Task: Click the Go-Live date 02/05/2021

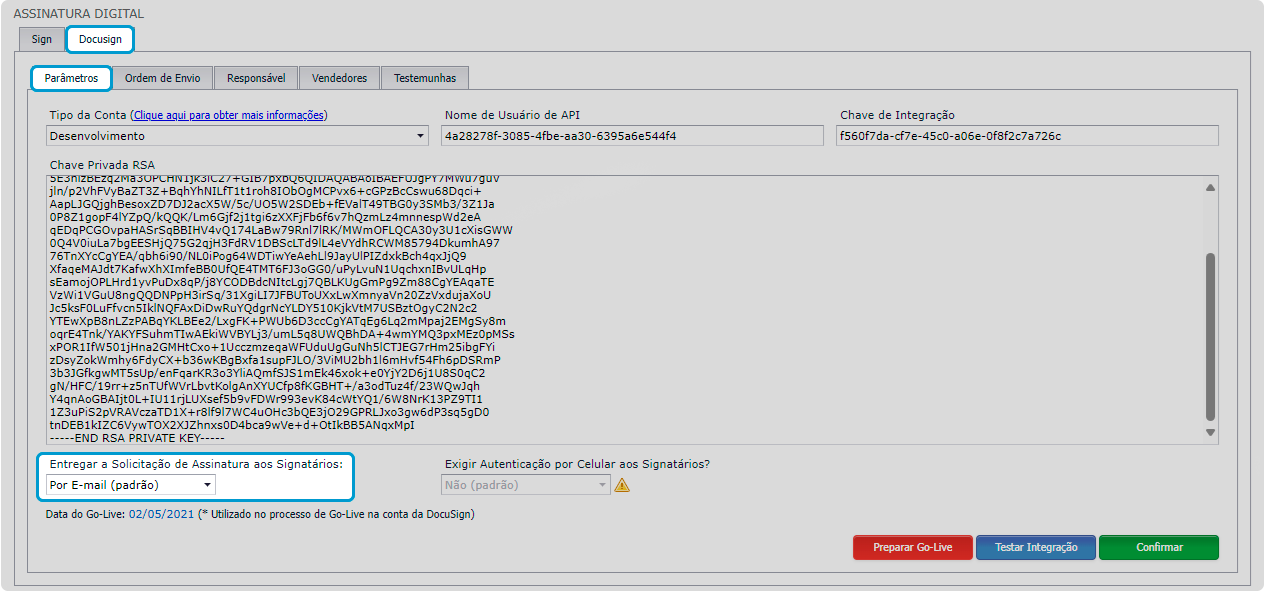Action: [x=161, y=515]
